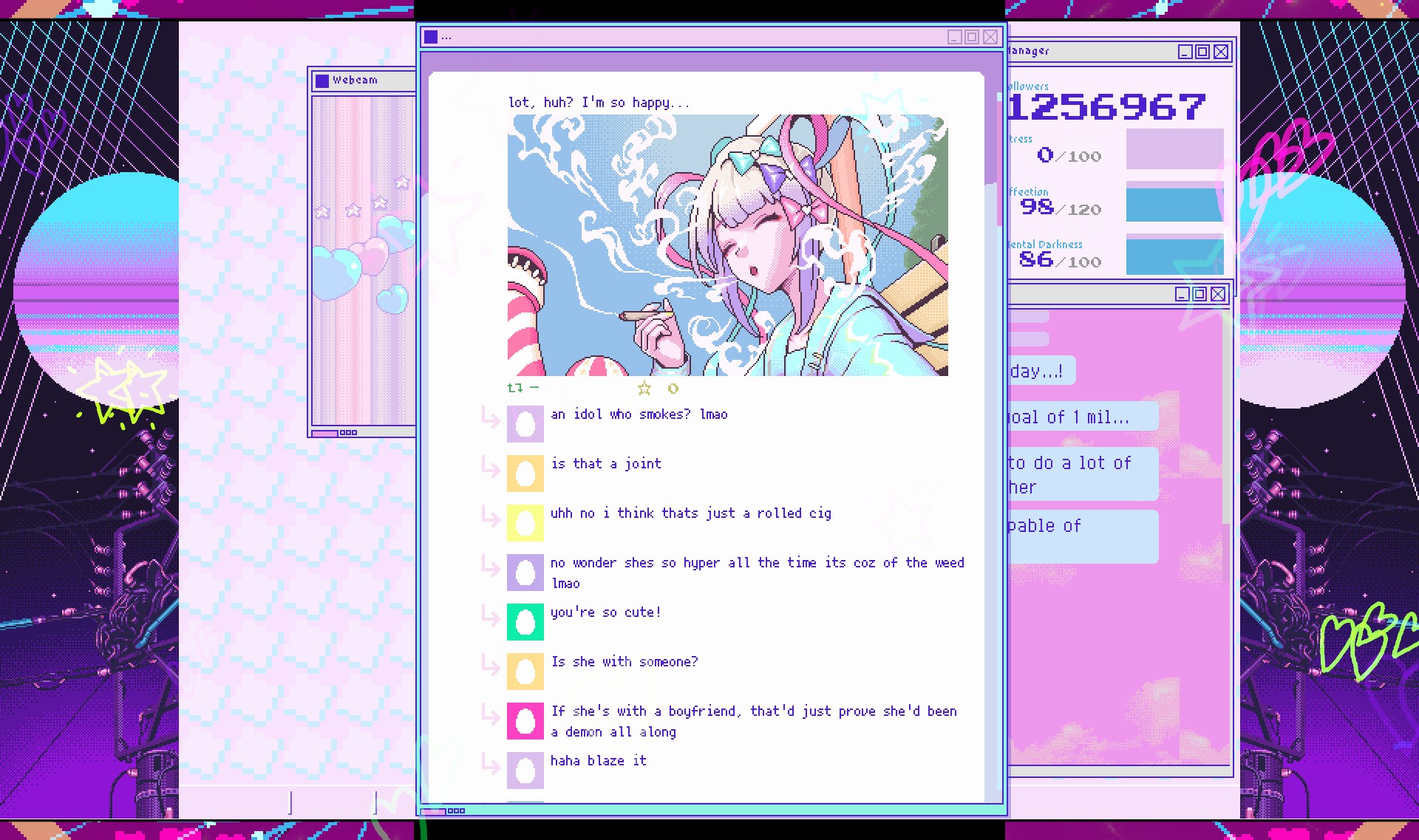Click the star favorite icon under the image
1419x840 pixels.
(644, 389)
